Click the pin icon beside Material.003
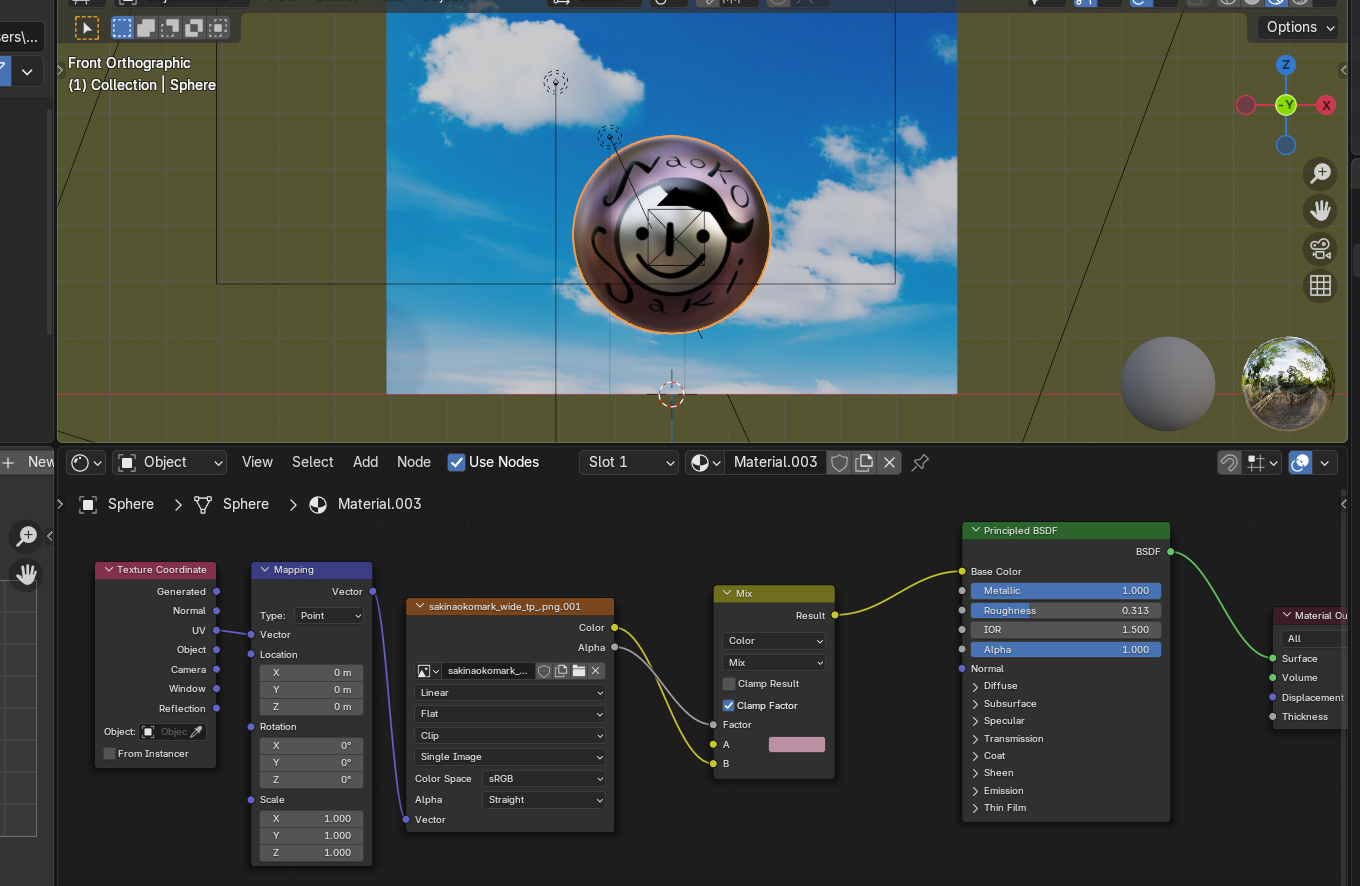The image size is (1360, 886). pos(920,462)
